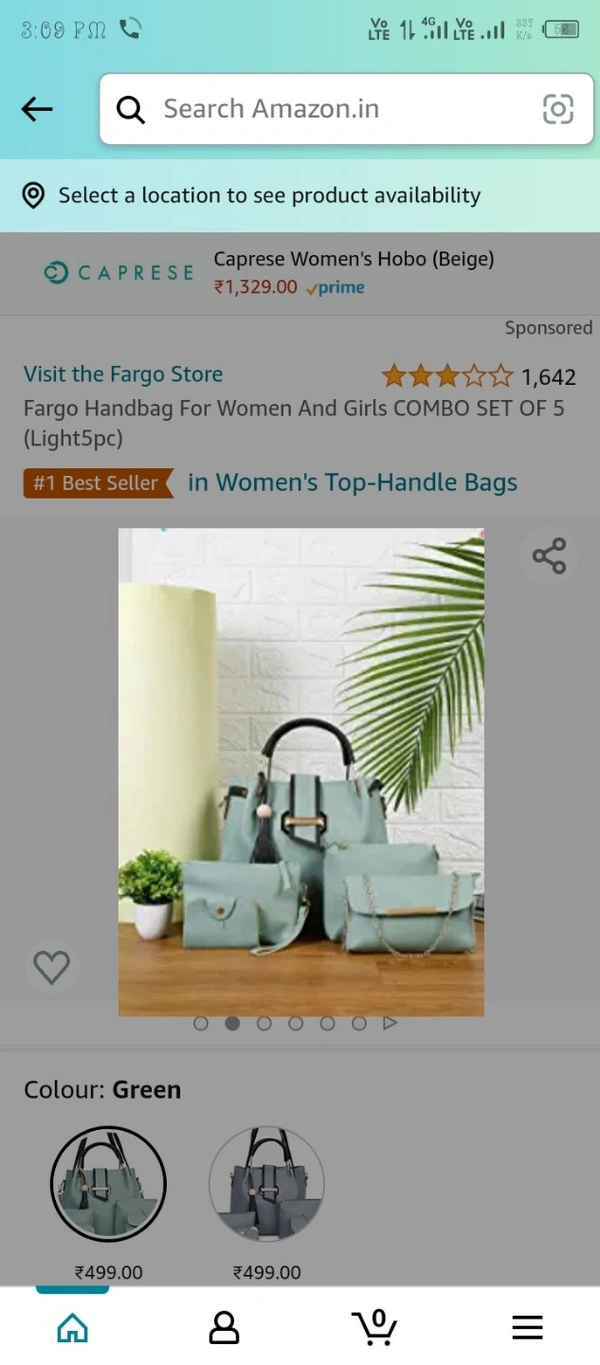The image size is (600, 1365).
Task: Tap magnifier icon in search bar
Action: 131,109
